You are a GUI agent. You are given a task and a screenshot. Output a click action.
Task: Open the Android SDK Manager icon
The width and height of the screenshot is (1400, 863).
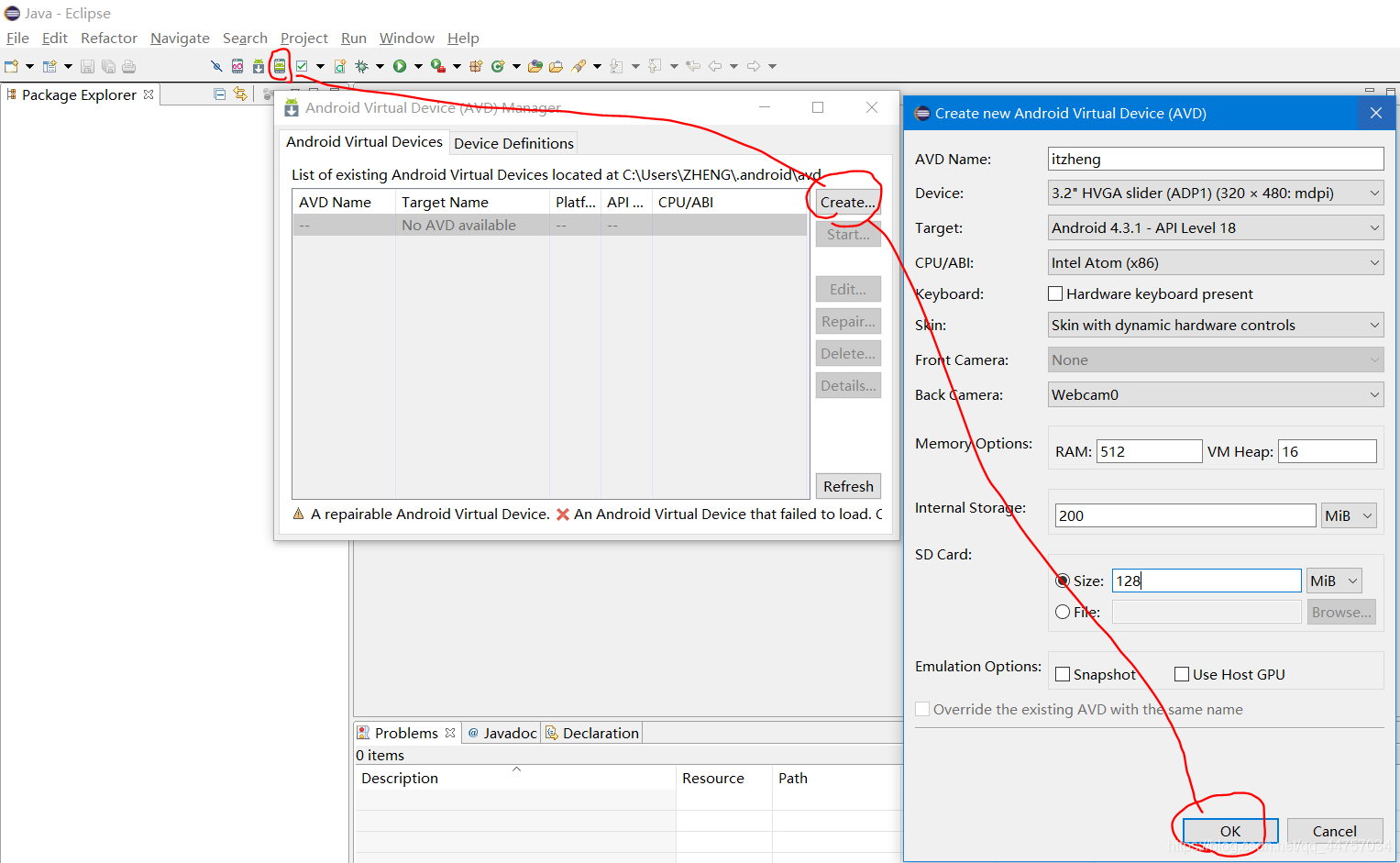click(259, 66)
